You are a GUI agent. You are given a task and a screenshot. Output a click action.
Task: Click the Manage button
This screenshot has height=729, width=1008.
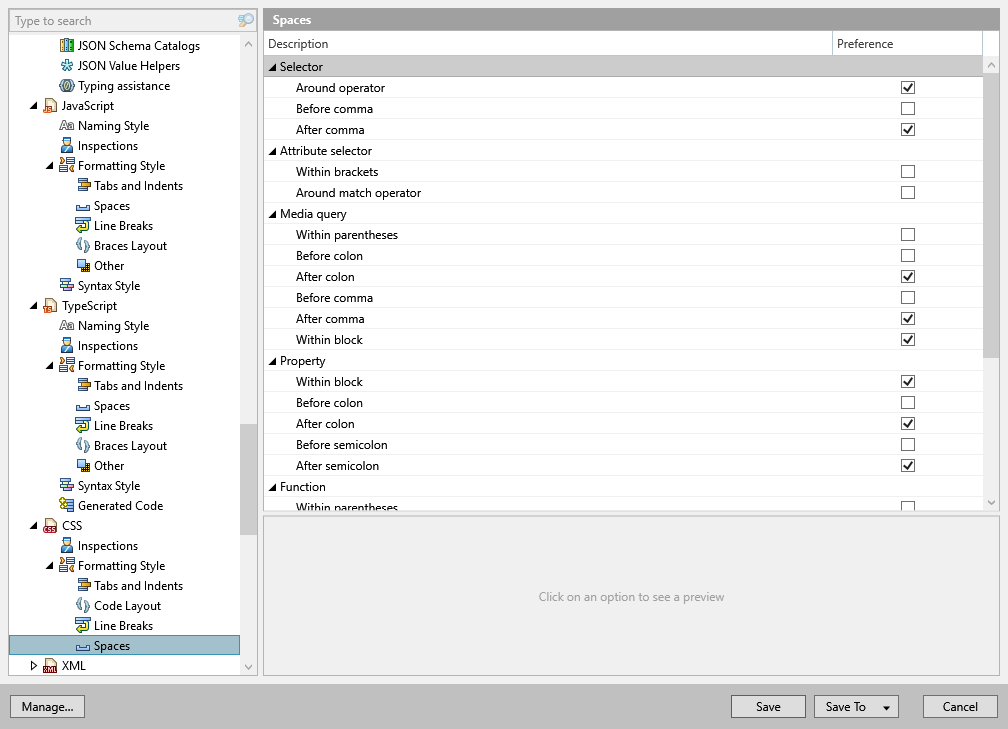(x=47, y=706)
